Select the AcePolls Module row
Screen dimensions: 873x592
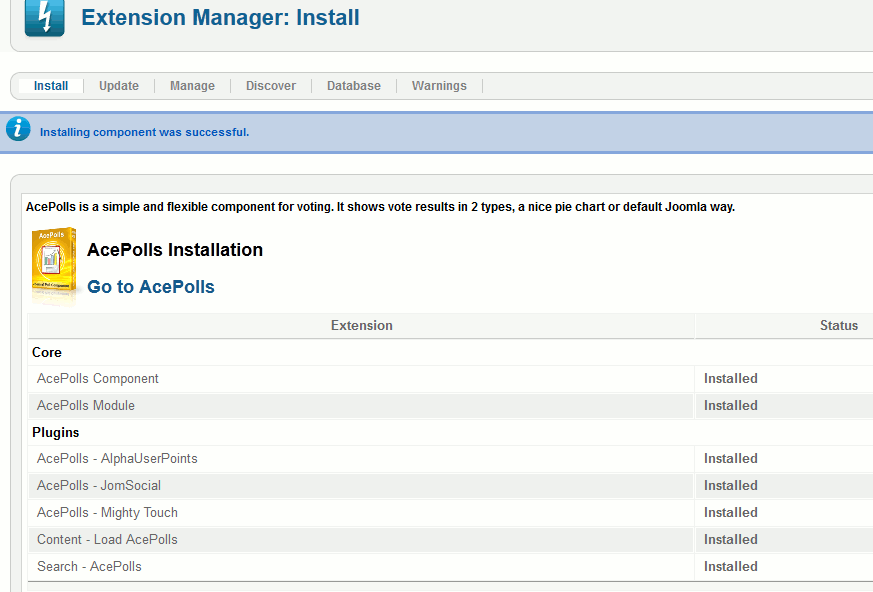click(x=86, y=406)
